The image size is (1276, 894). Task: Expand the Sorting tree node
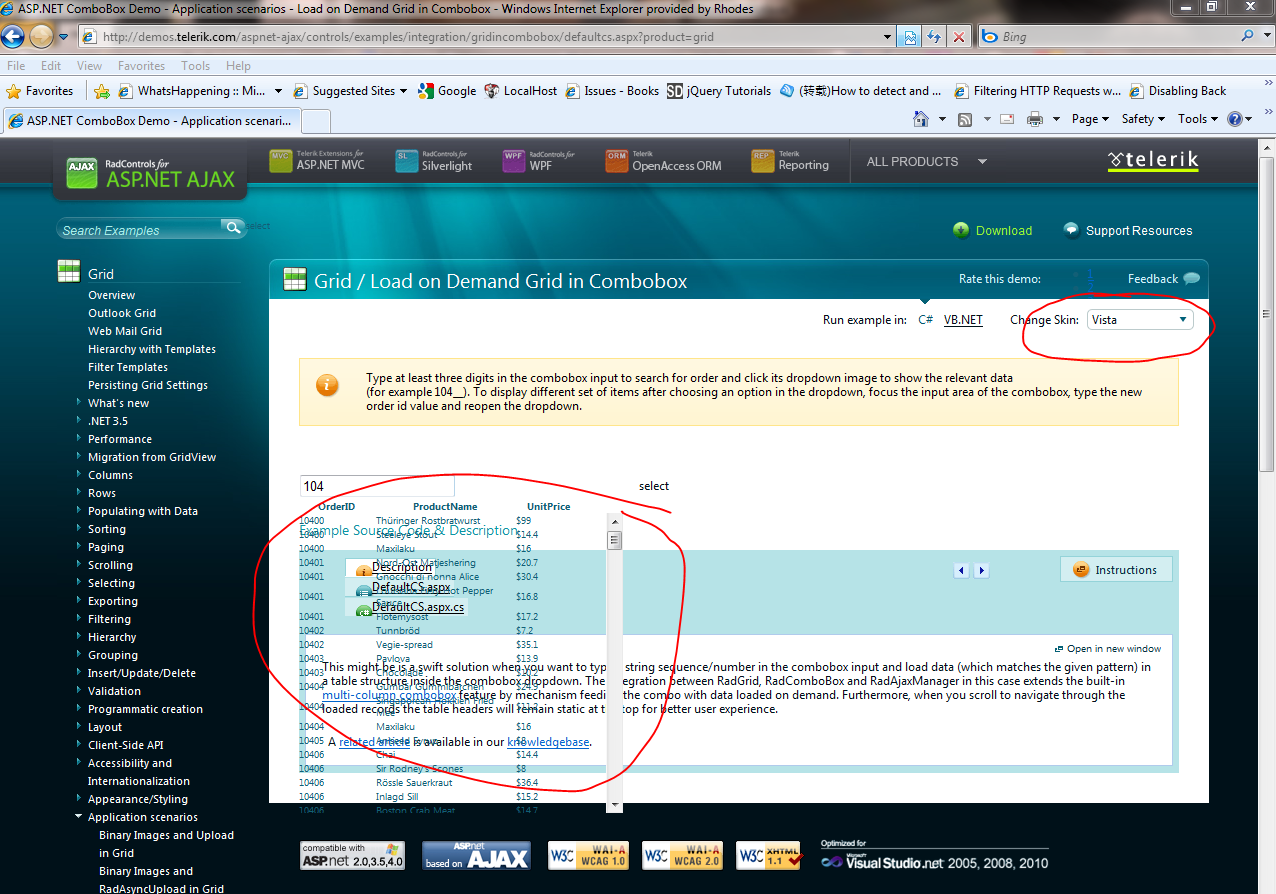(79, 529)
